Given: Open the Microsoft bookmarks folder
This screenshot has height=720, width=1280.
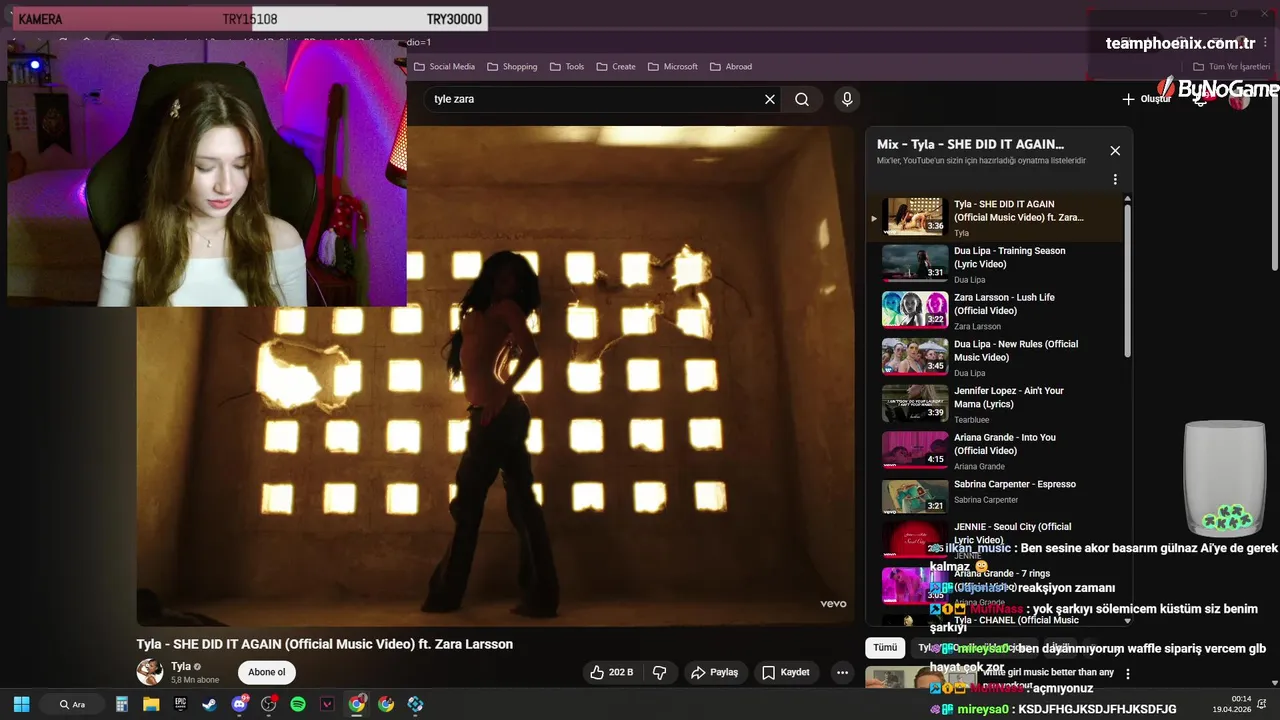Looking at the screenshot, I should [672, 67].
